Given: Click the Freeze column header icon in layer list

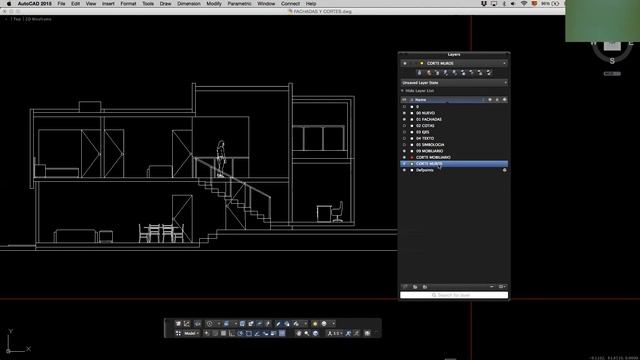Looking at the screenshot, I should [x=490, y=100].
